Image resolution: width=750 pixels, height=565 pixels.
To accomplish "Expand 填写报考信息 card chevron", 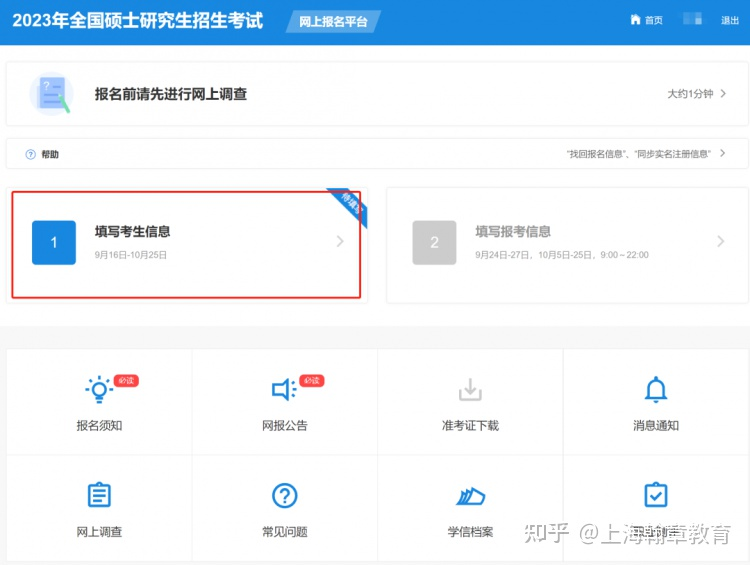I will coord(721,241).
